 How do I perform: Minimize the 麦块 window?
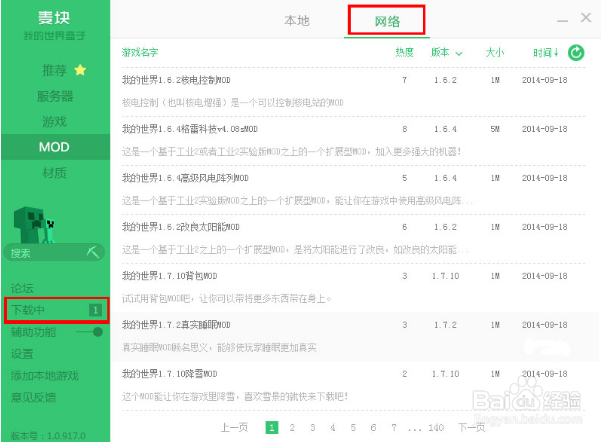[563, 20]
